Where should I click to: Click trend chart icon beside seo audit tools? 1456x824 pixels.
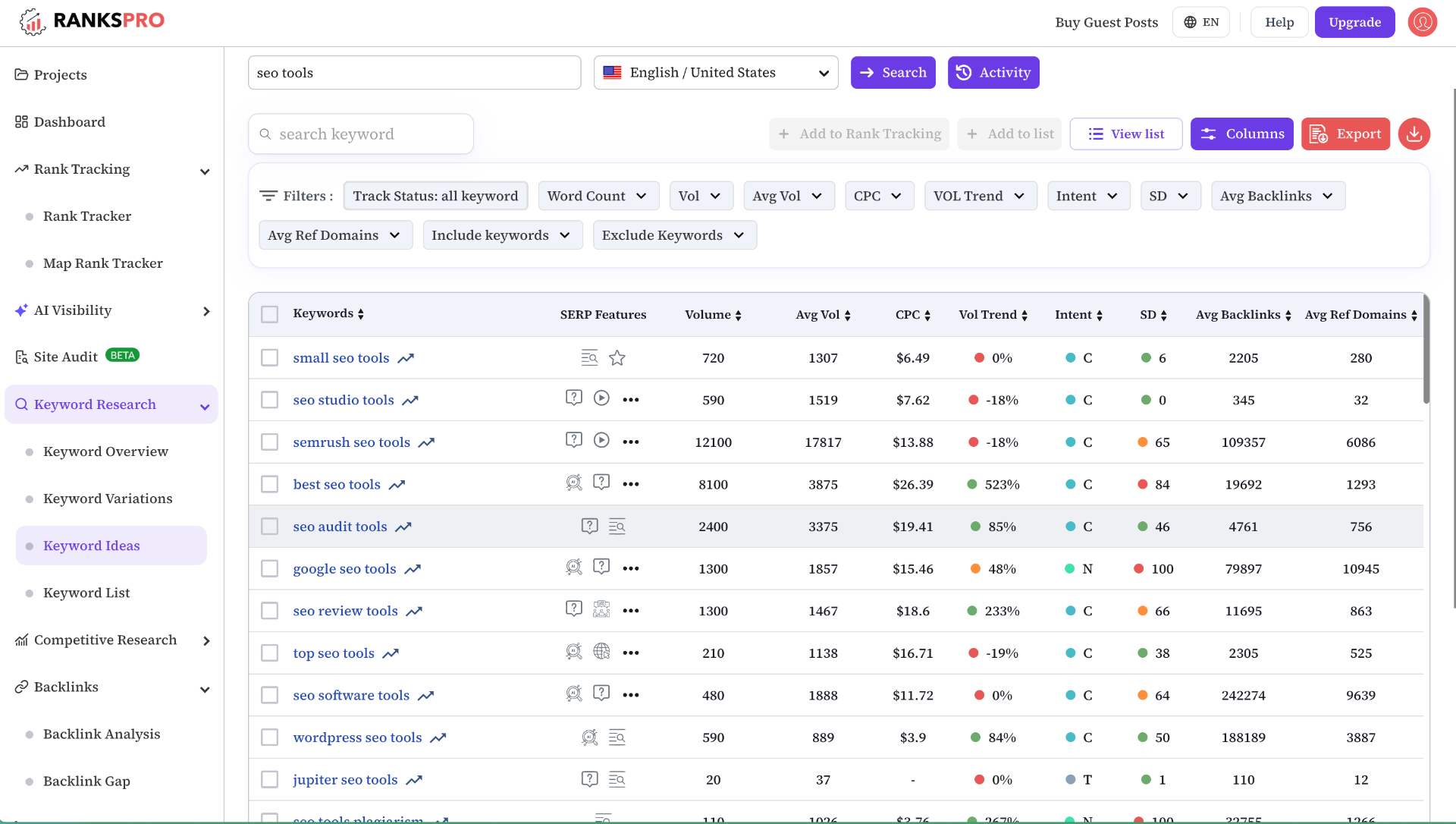403,527
